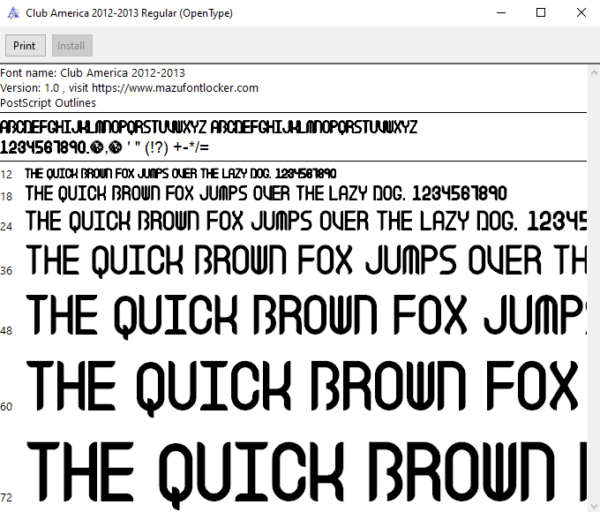Click the size label '18'

click(6, 197)
